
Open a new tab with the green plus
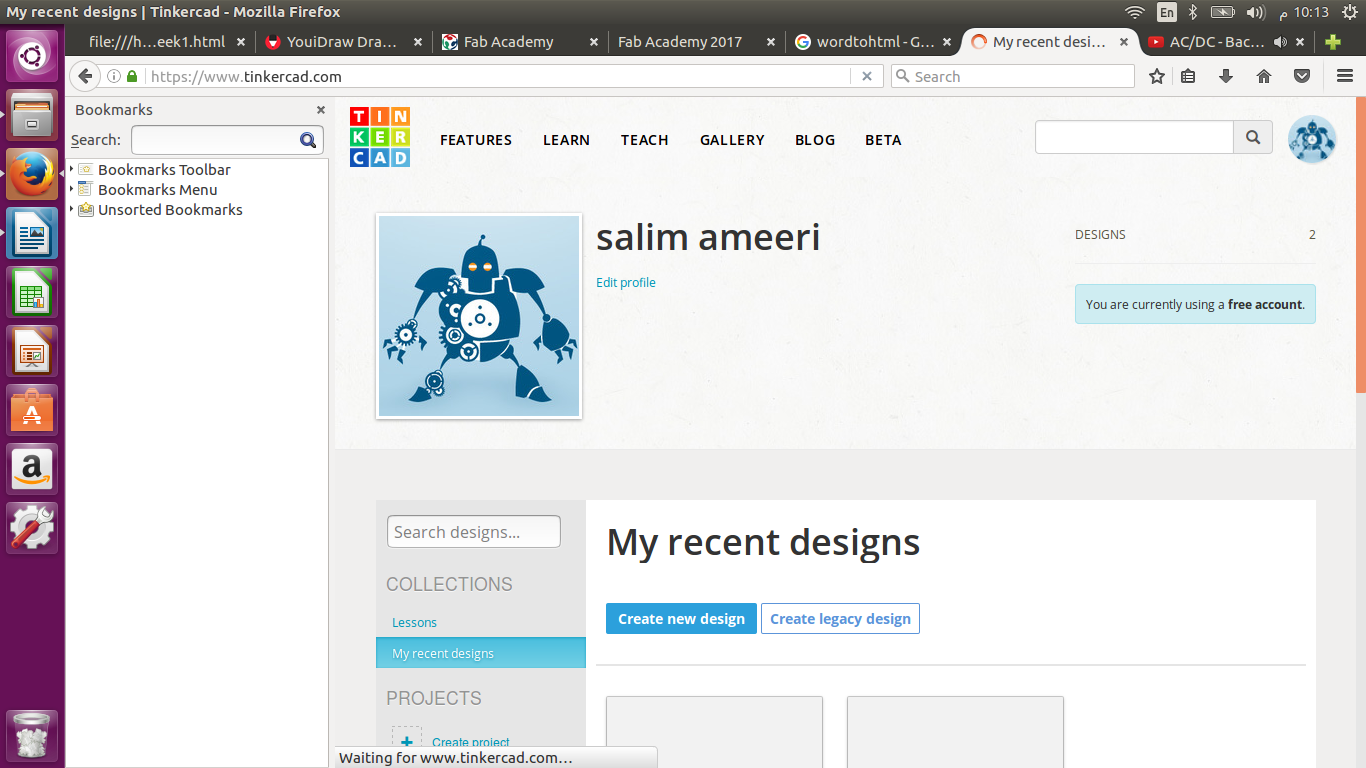[1333, 42]
